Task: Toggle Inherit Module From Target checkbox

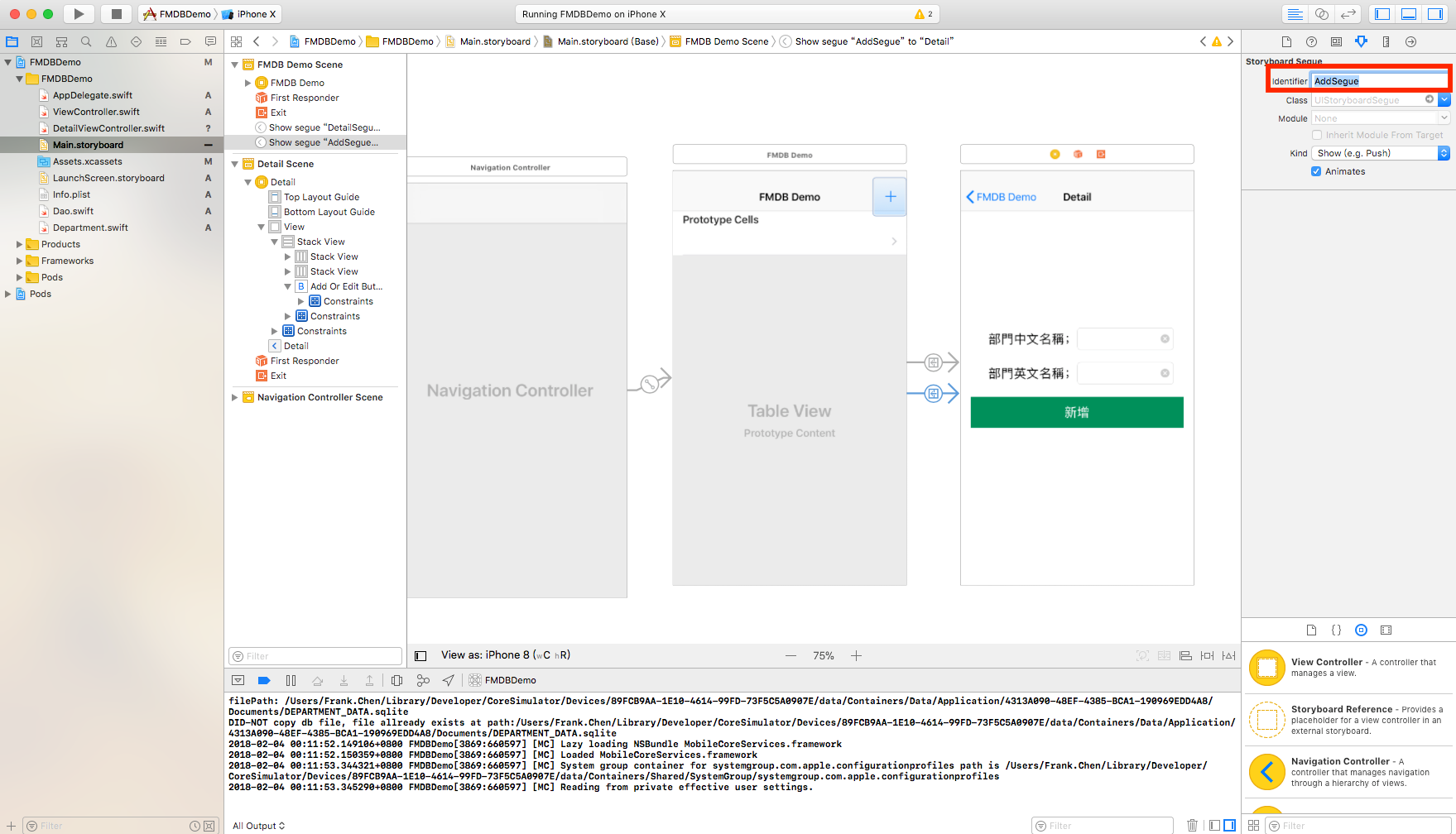Action: (1316, 135)
